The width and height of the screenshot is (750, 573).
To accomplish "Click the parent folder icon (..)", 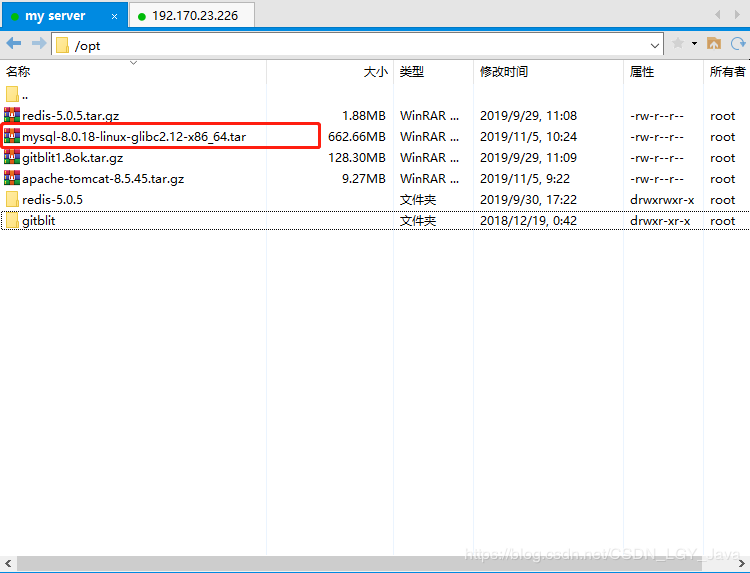I will click(12, 94).
